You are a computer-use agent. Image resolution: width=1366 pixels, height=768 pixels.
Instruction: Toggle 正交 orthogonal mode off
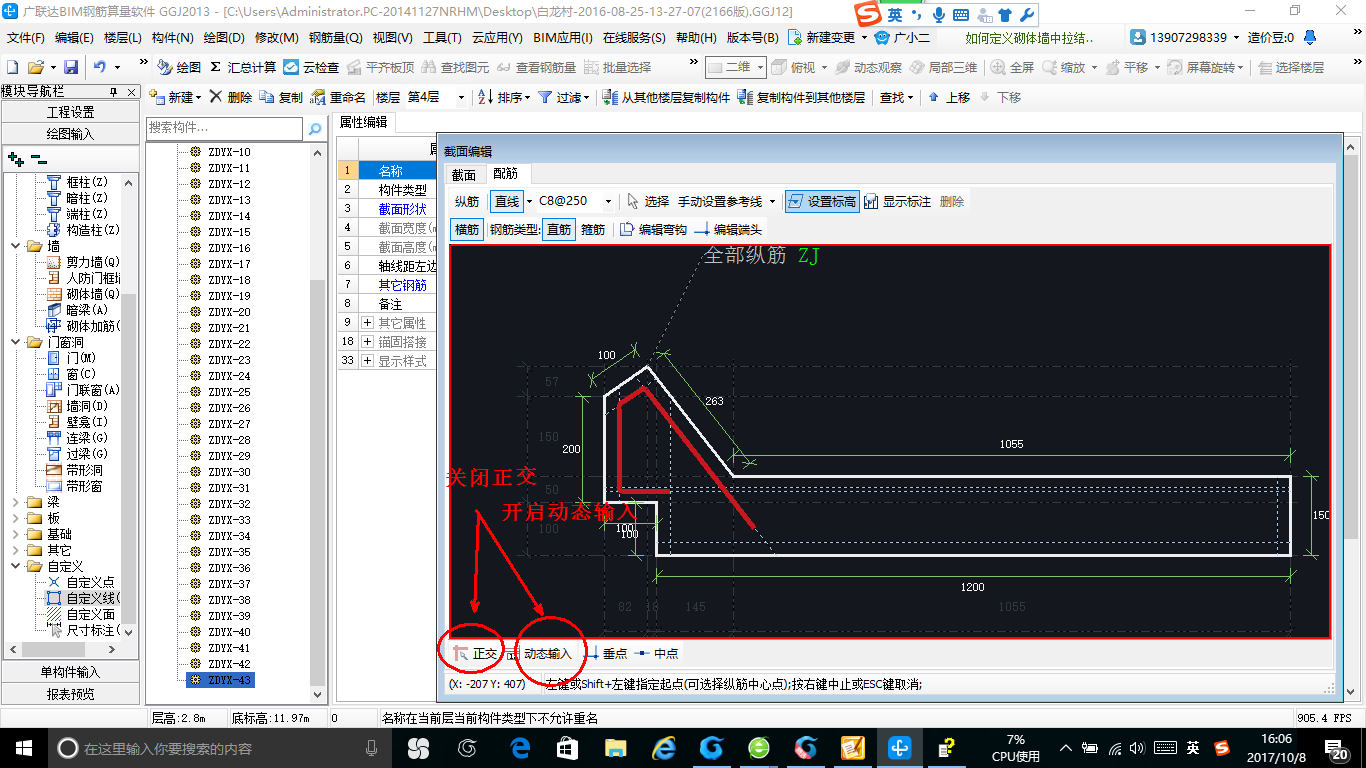click(476, 654)
